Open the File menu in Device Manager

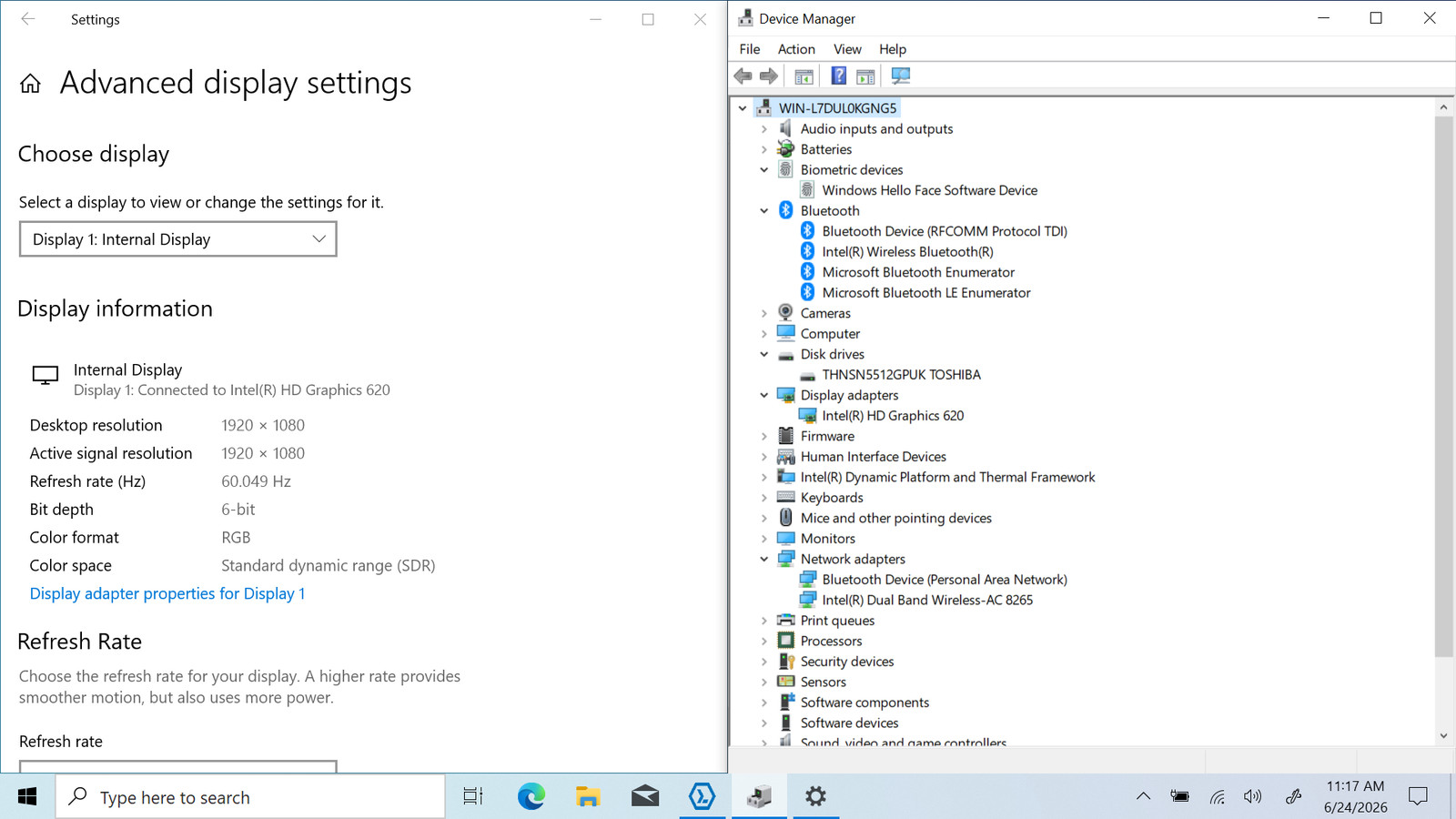point(750,49)
